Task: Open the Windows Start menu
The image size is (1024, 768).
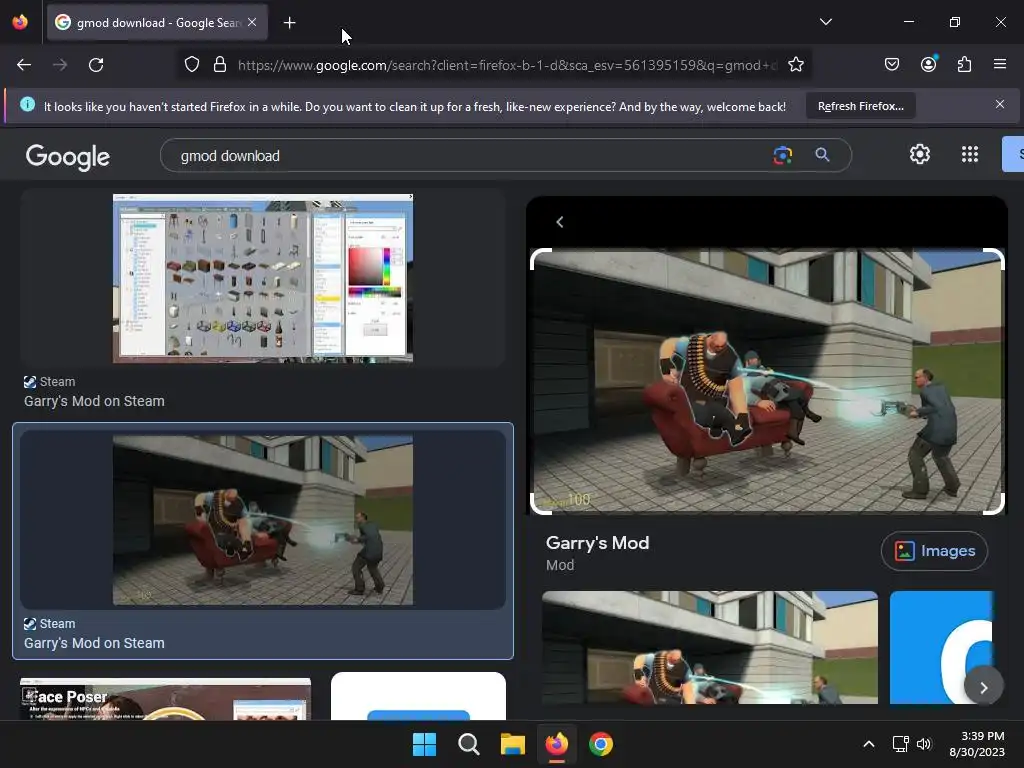Action: (424, 744)
